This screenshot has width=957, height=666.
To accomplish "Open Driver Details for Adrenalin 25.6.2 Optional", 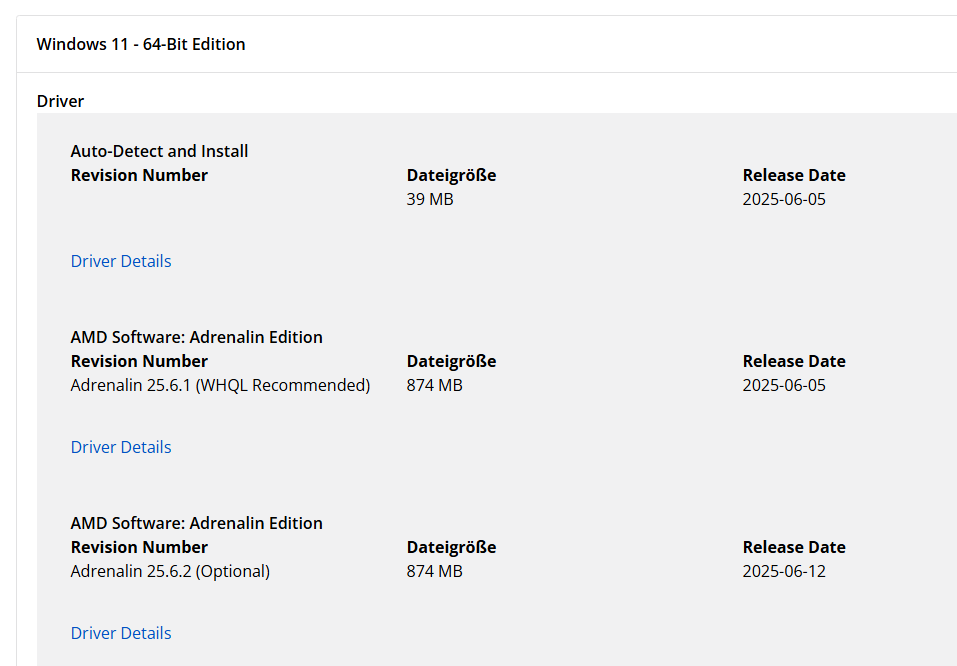I will 121,633.
